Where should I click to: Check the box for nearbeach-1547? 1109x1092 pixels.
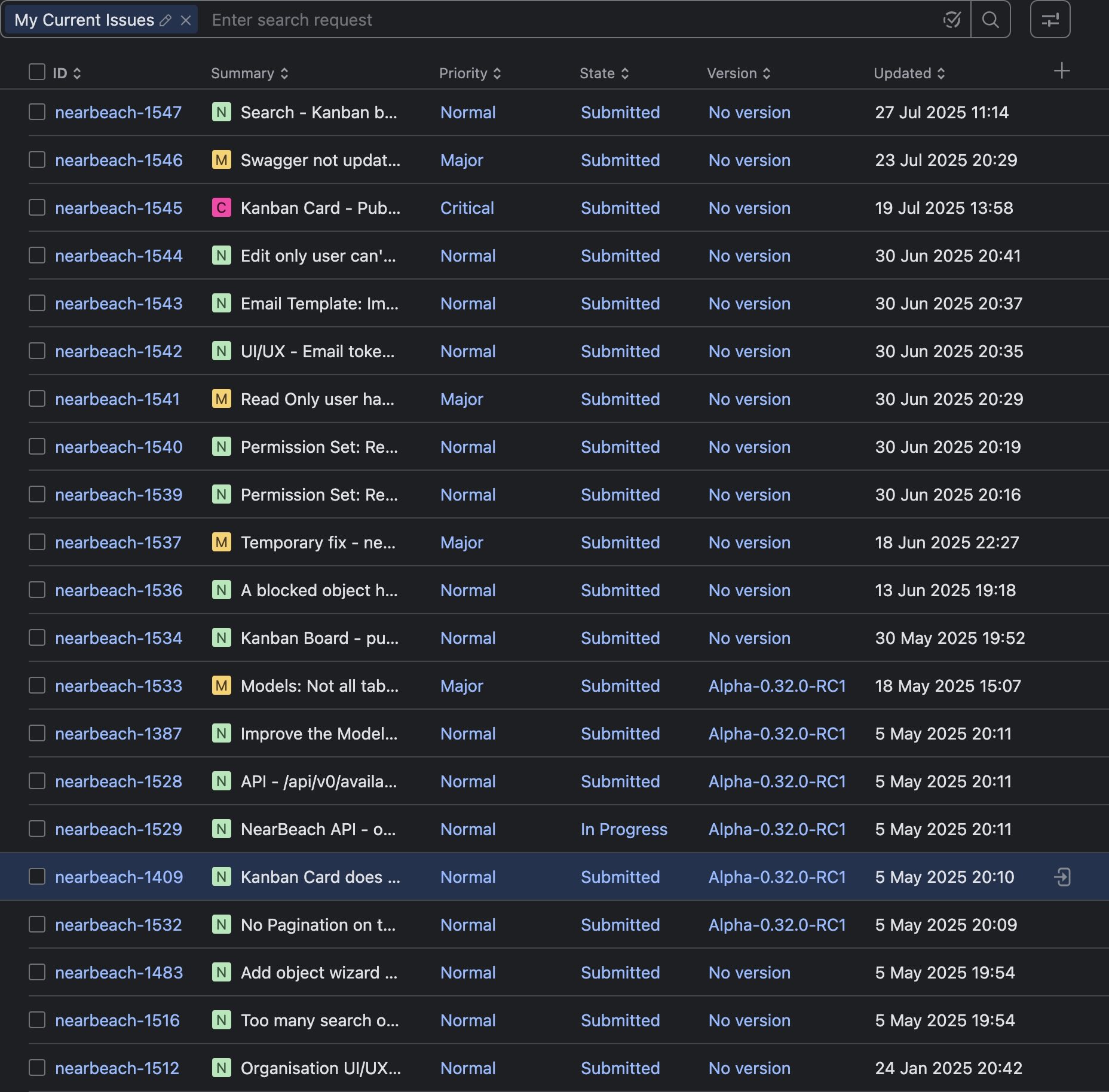point(37,112)
